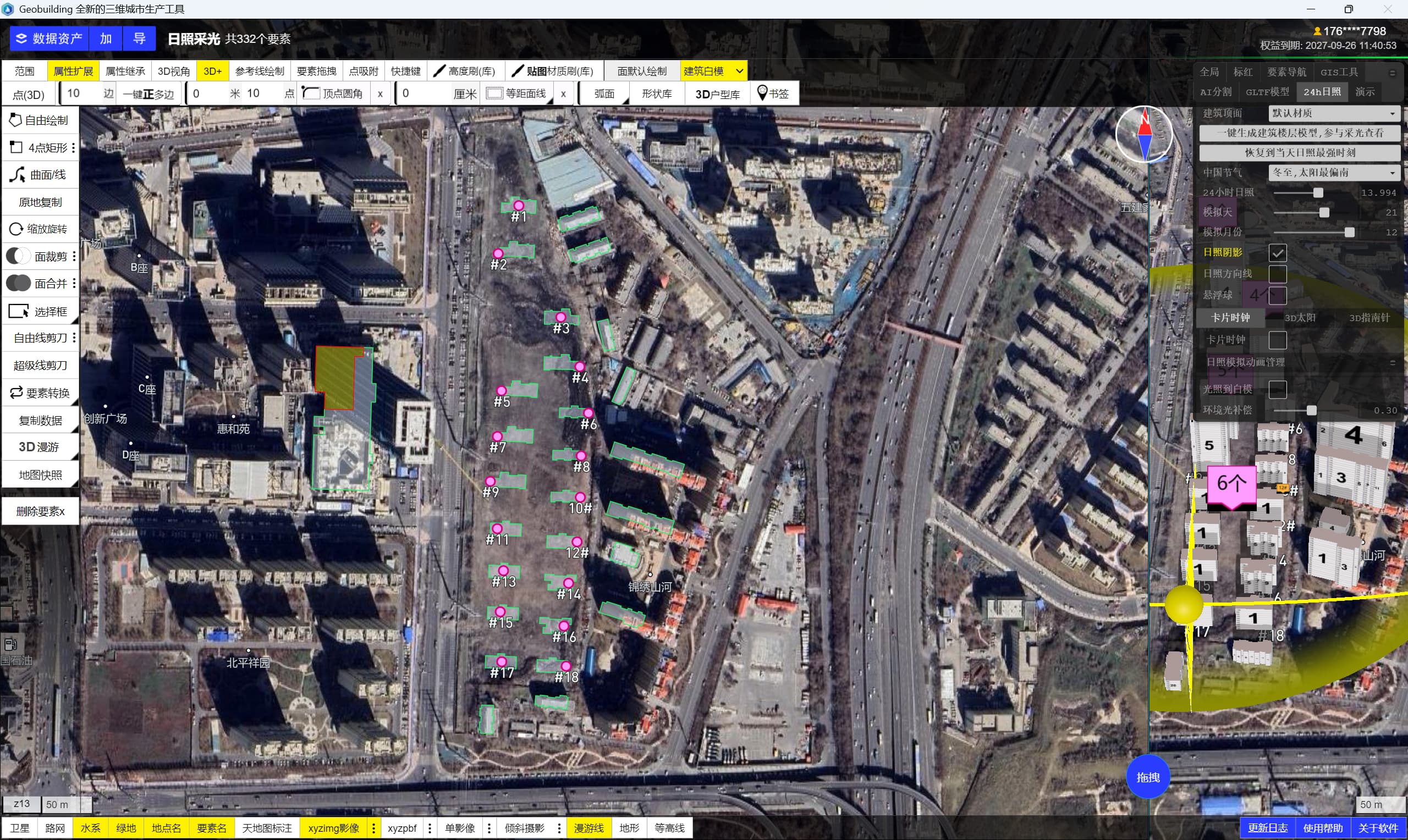The image size is (1408, 840).
Task: Click the blue drag circle button
Action: coord(1147,777)
